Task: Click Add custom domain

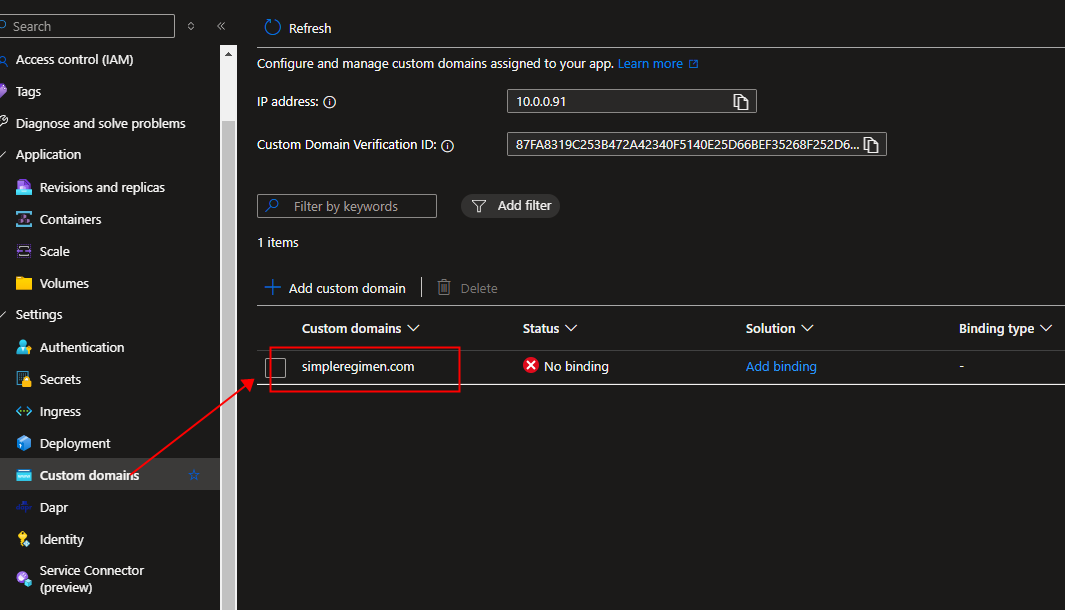Action: pos(335,288)
